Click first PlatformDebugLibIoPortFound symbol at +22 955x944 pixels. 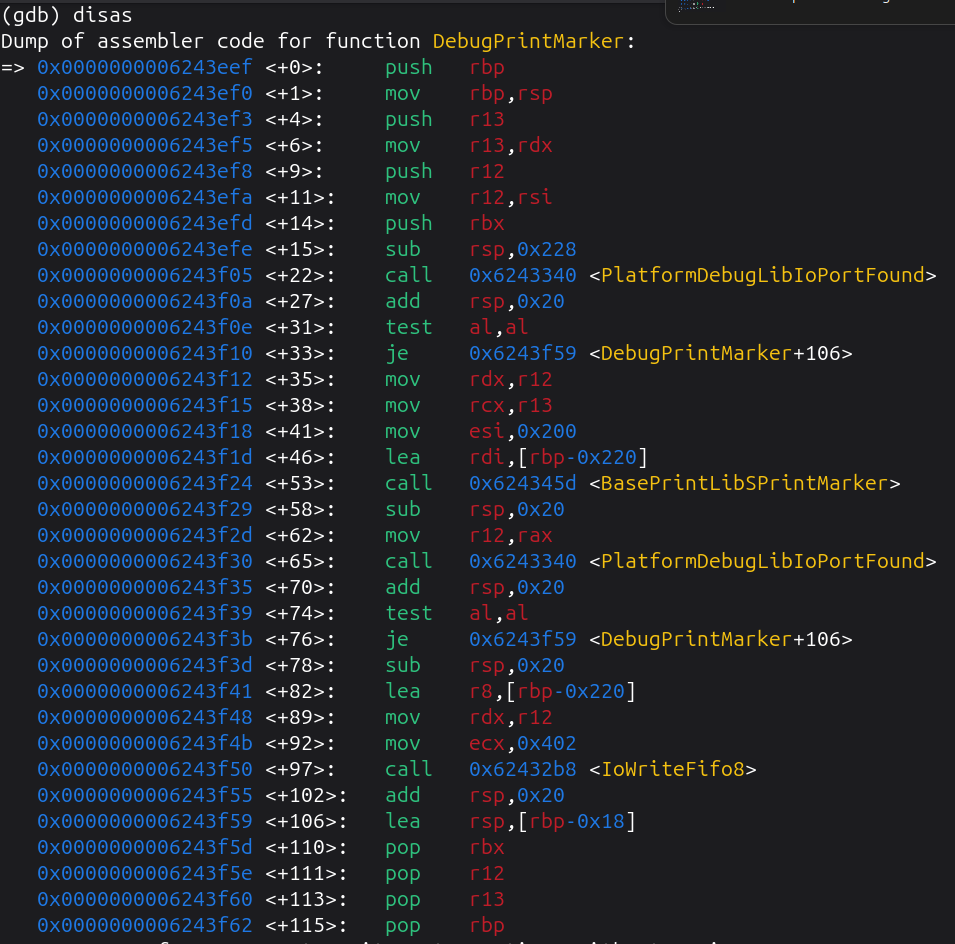pos(763,276)
